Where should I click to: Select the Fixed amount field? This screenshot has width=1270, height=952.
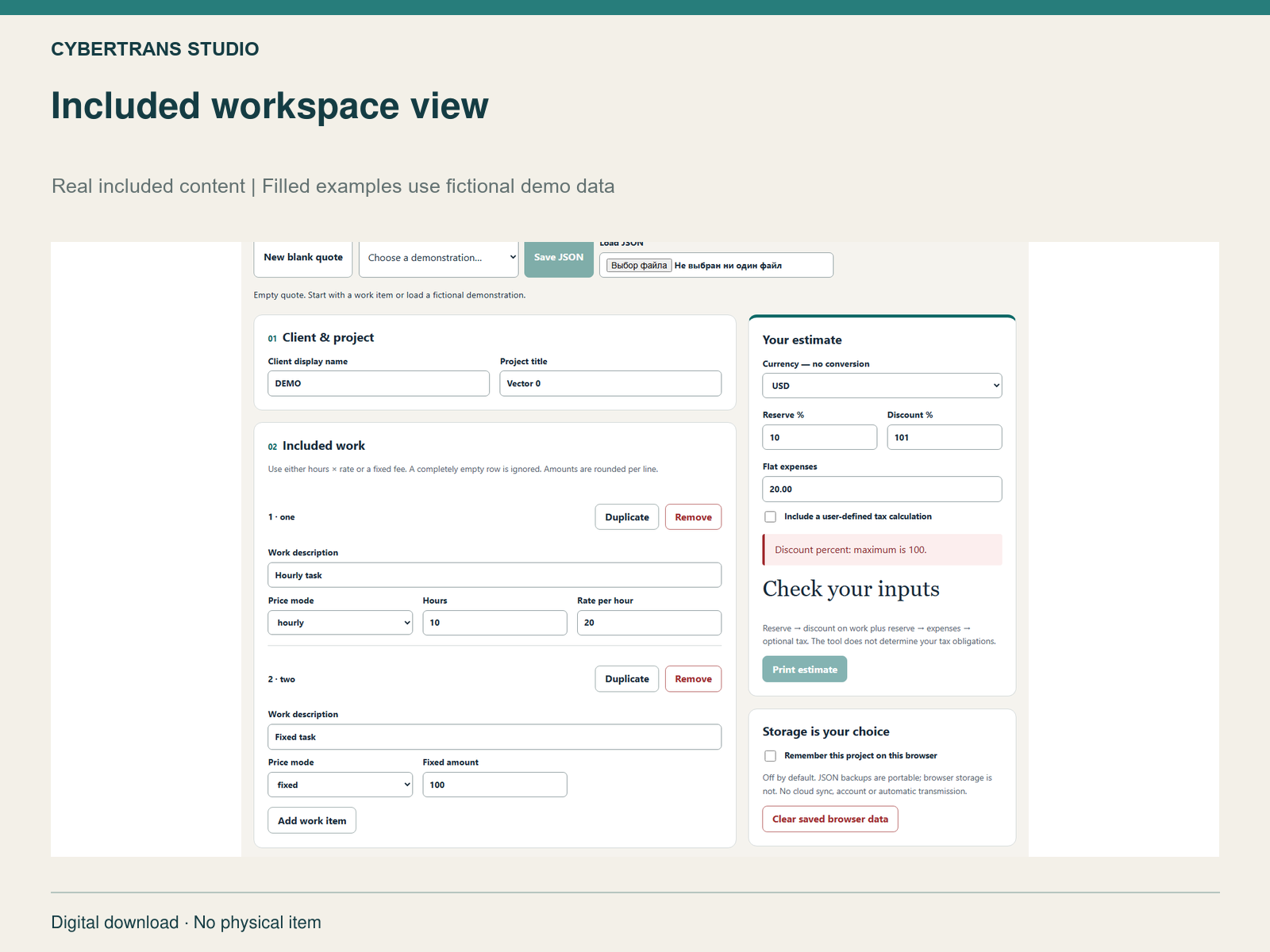point(495,785)
